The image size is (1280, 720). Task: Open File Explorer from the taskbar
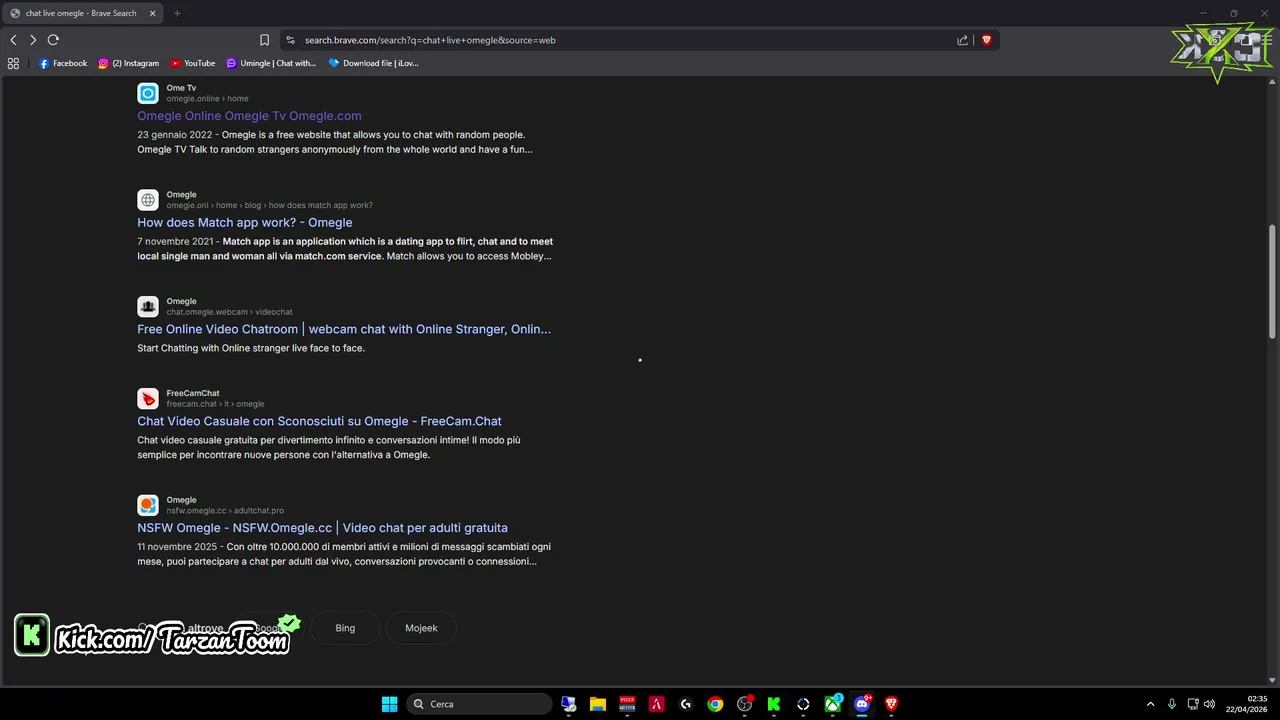tap(598, 704)
